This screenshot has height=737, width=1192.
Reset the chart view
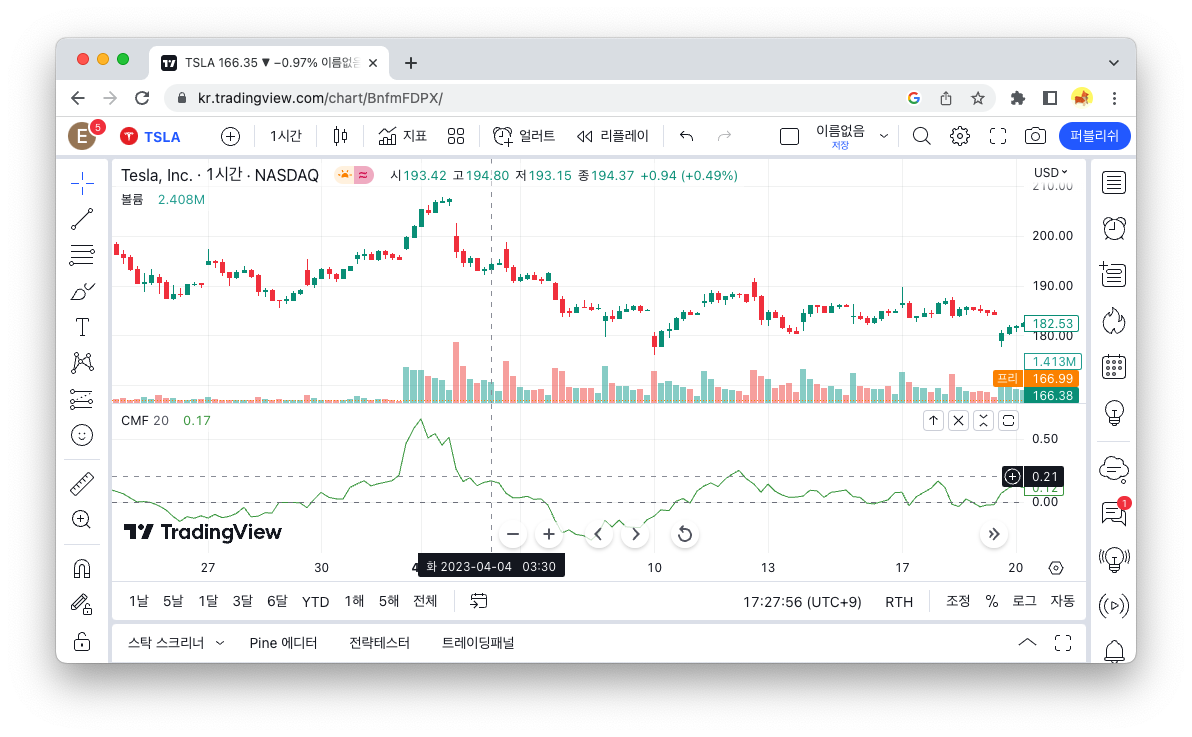(685, 535)
